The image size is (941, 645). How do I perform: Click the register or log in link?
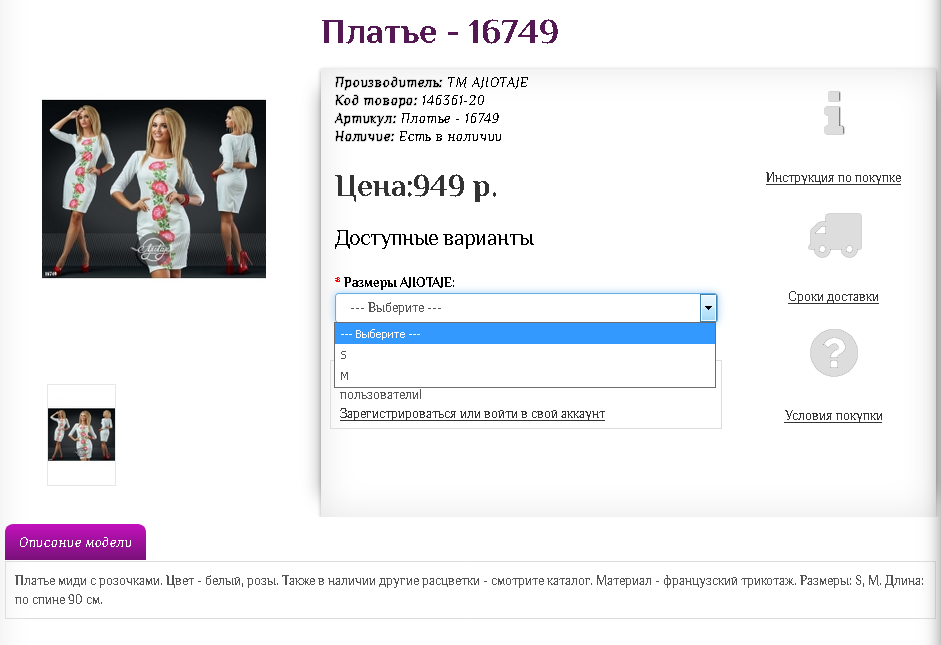[472, 414]
